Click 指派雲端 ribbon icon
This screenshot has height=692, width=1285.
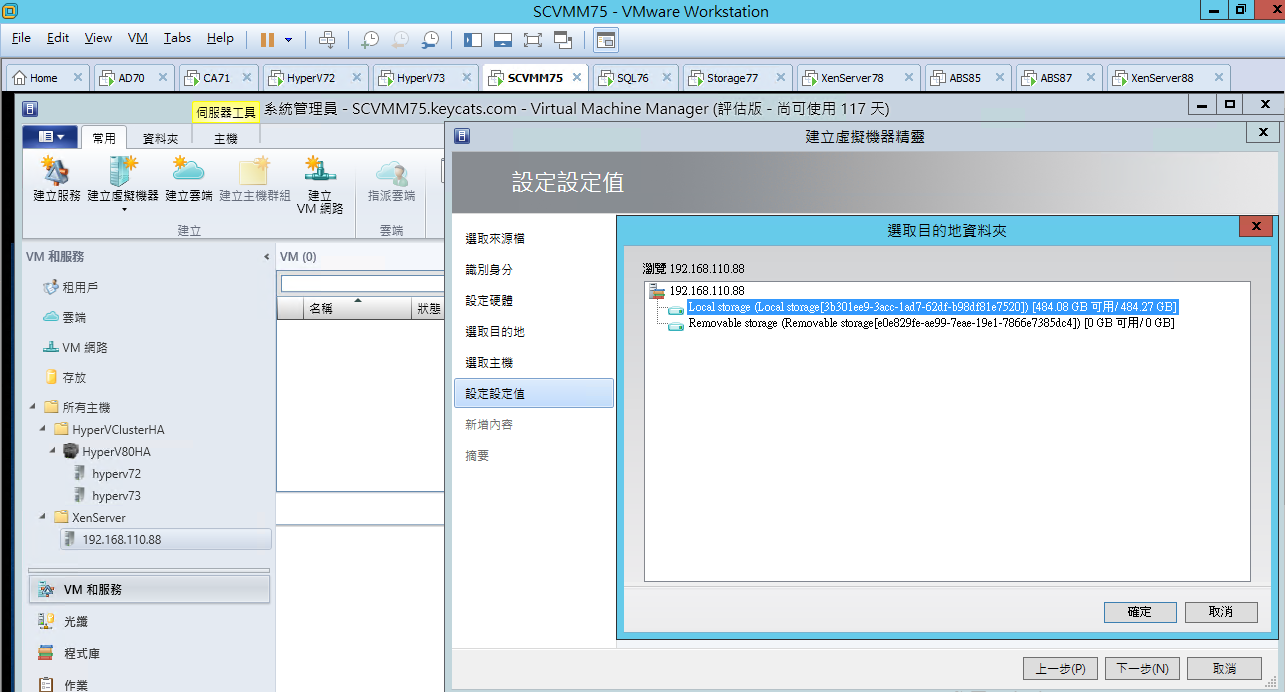click(x=391, y=180)
